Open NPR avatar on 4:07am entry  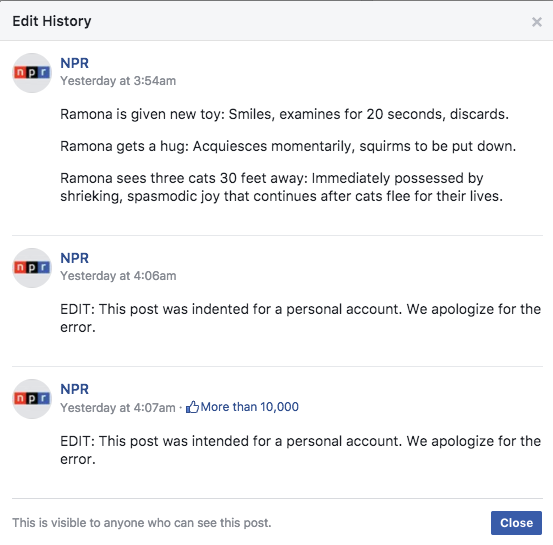pos(32,399)
